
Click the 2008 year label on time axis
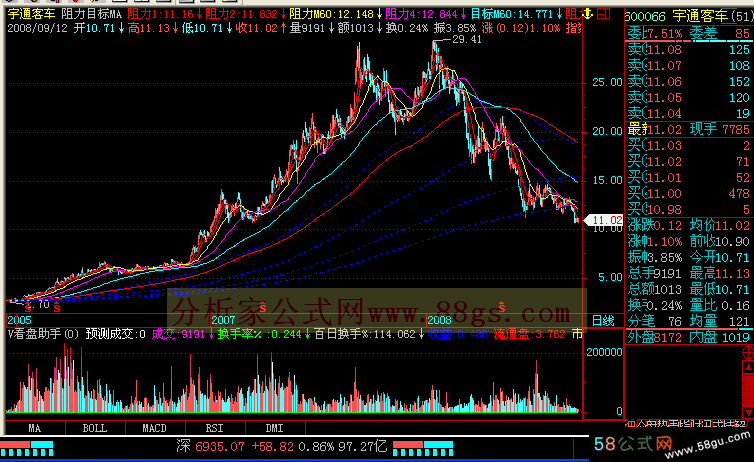(439, 320)
